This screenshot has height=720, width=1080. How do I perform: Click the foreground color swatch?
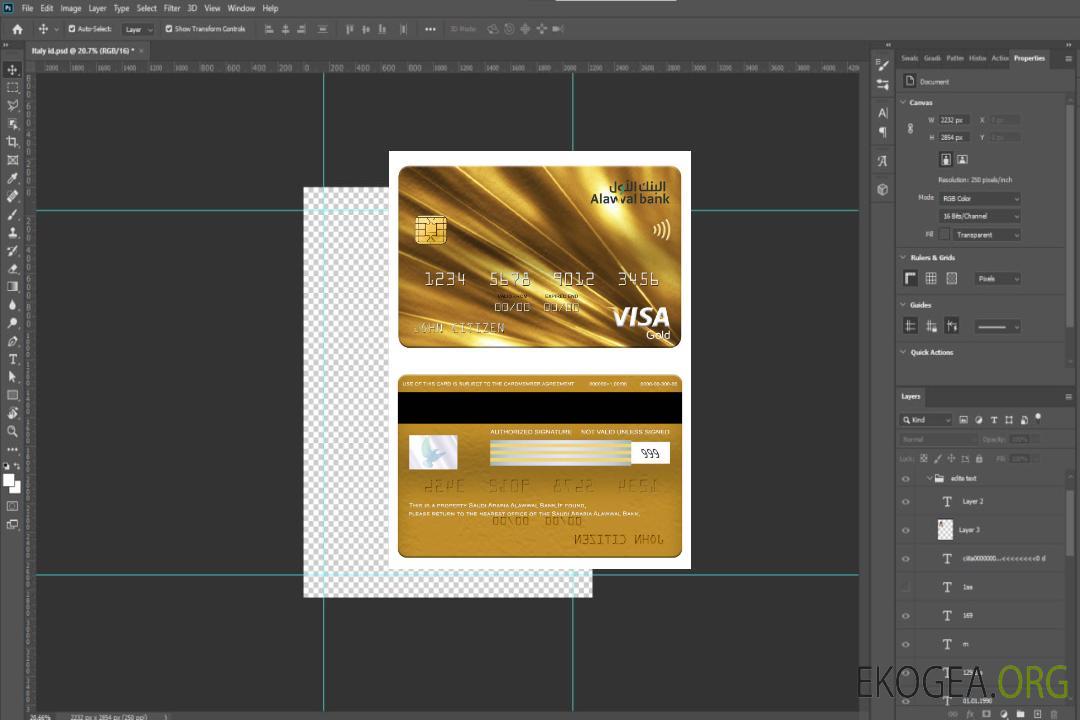(x=9, y=481)
